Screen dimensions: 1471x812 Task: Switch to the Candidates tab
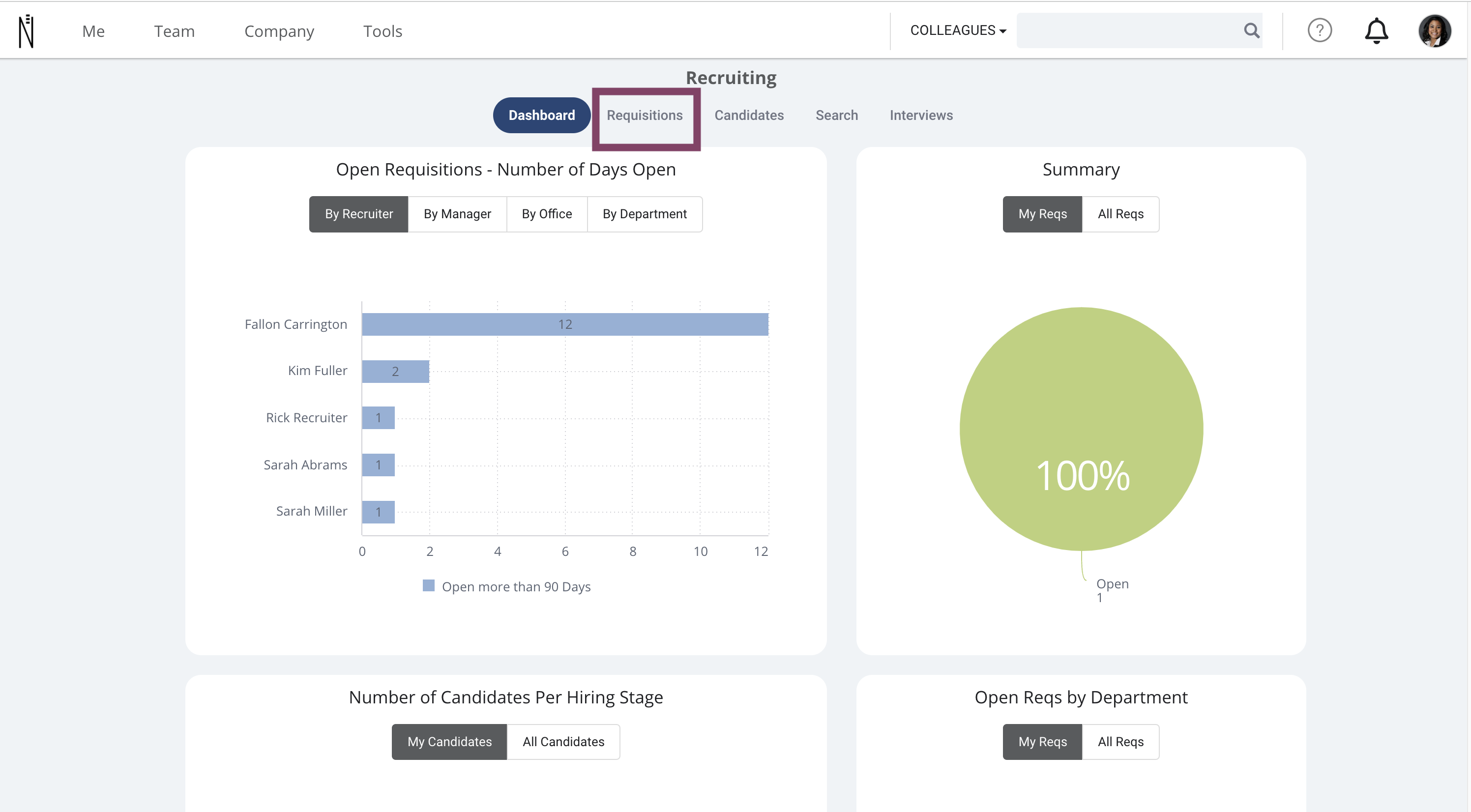749,116
